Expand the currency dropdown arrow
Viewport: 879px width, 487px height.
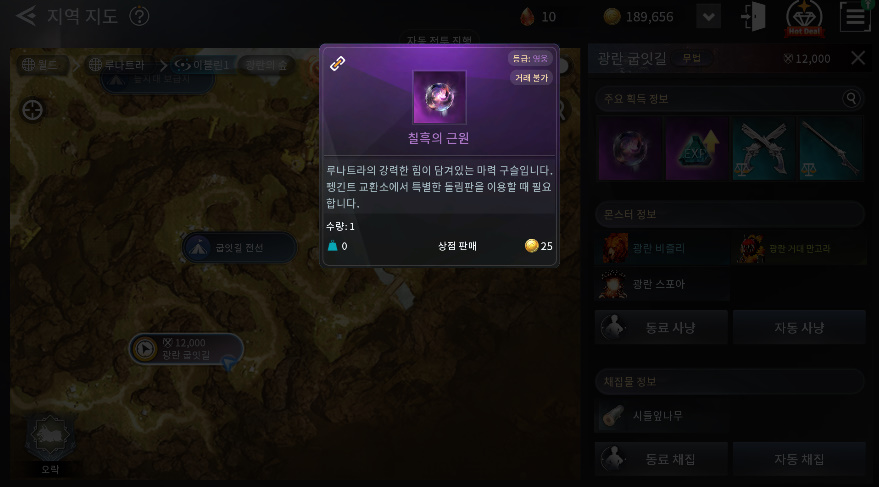[709, 17]
